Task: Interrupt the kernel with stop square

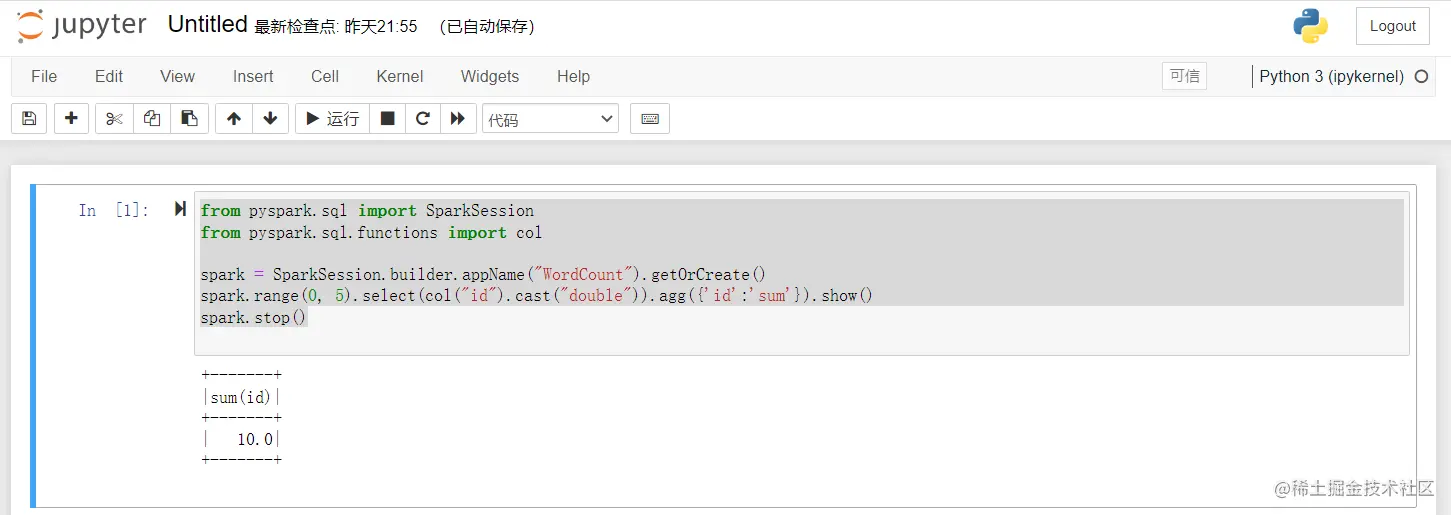Action: pyautogui.click(x=388, y=119)
